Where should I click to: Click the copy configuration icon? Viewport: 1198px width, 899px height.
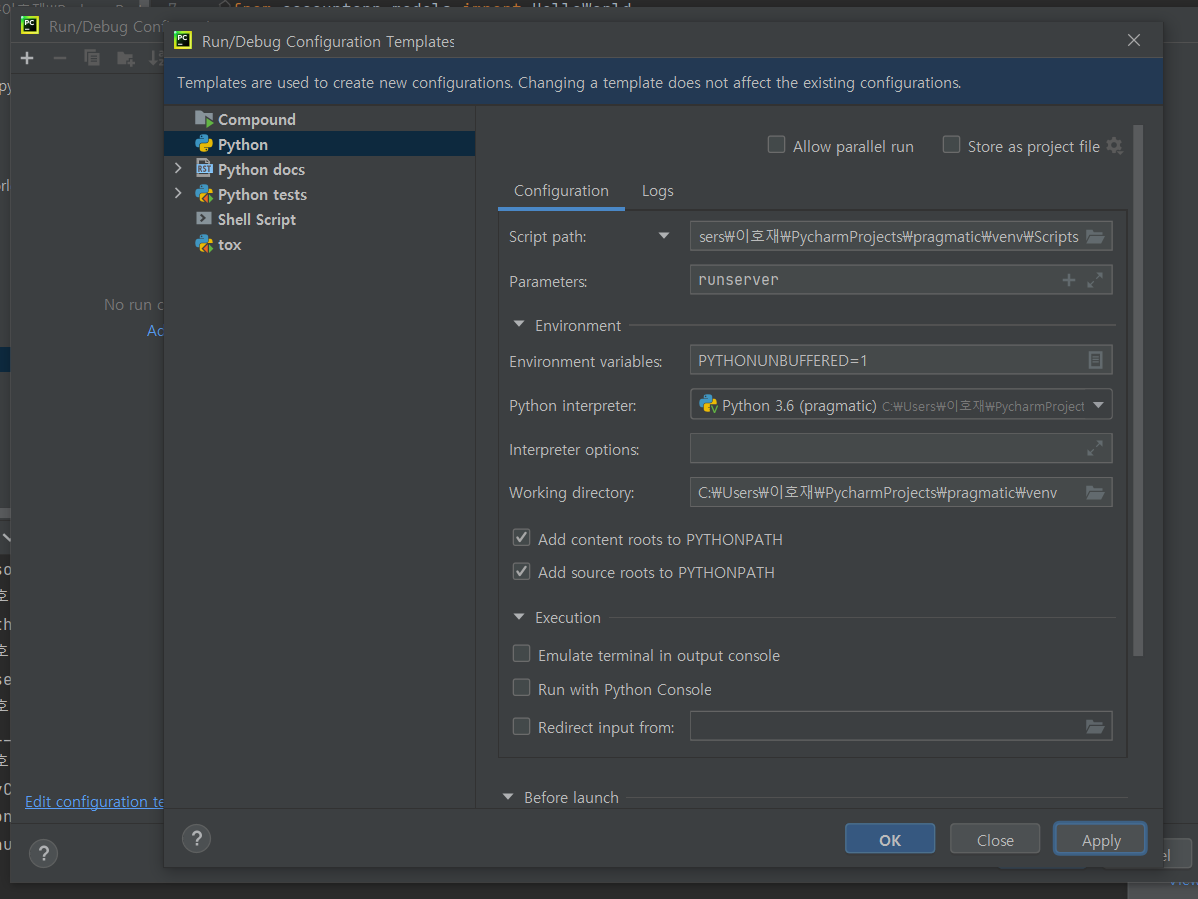click(92, 58)
